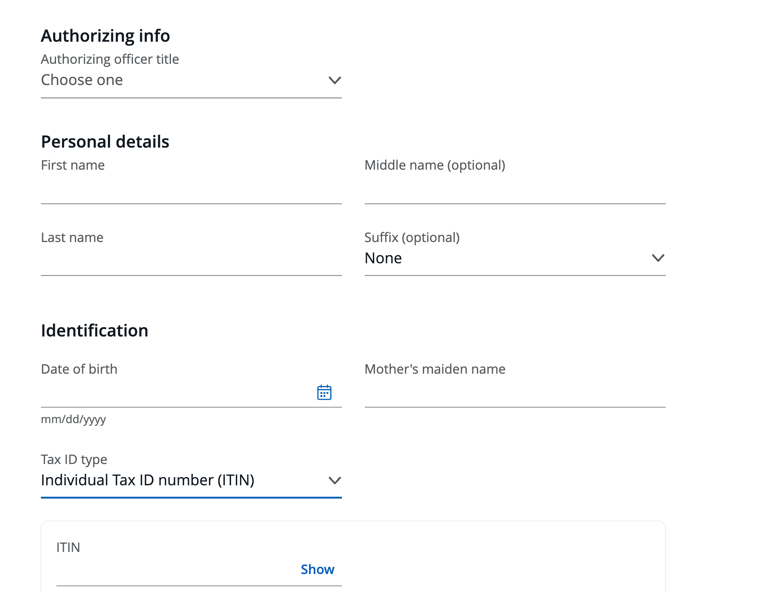Select the Last name input field

(x=190, y=262)
